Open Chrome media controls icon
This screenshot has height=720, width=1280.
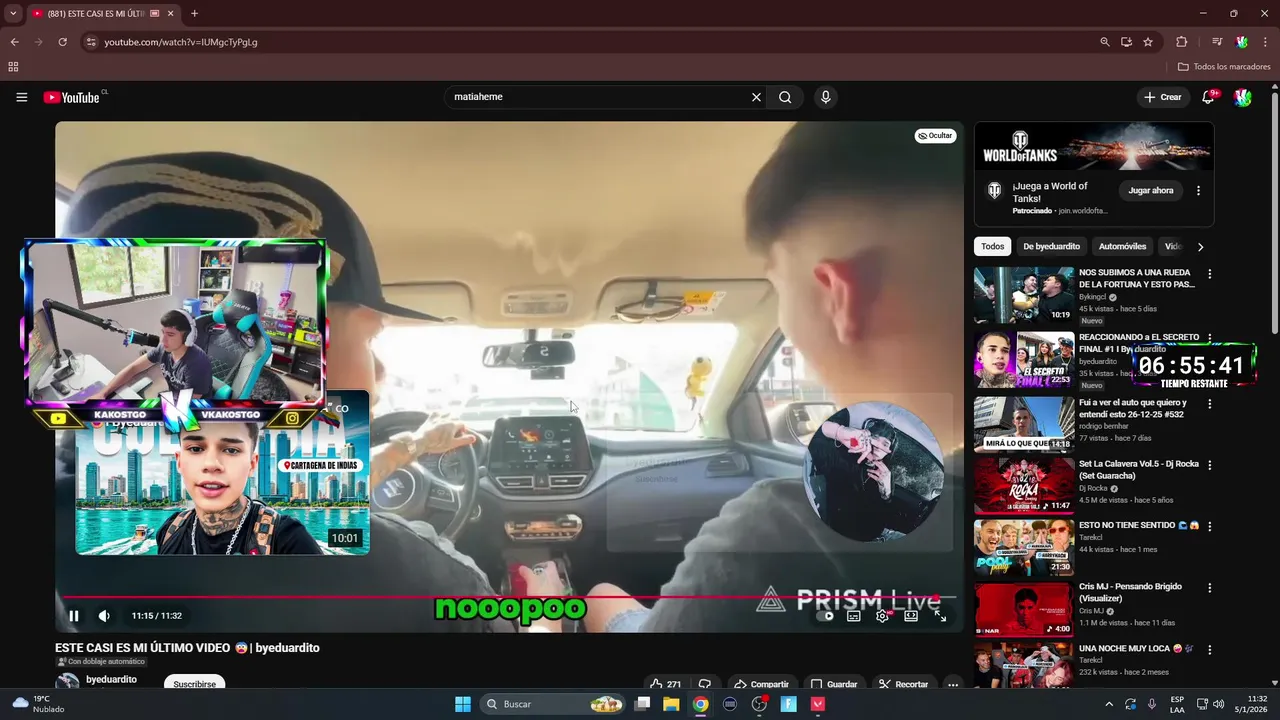coord(1217,42)
